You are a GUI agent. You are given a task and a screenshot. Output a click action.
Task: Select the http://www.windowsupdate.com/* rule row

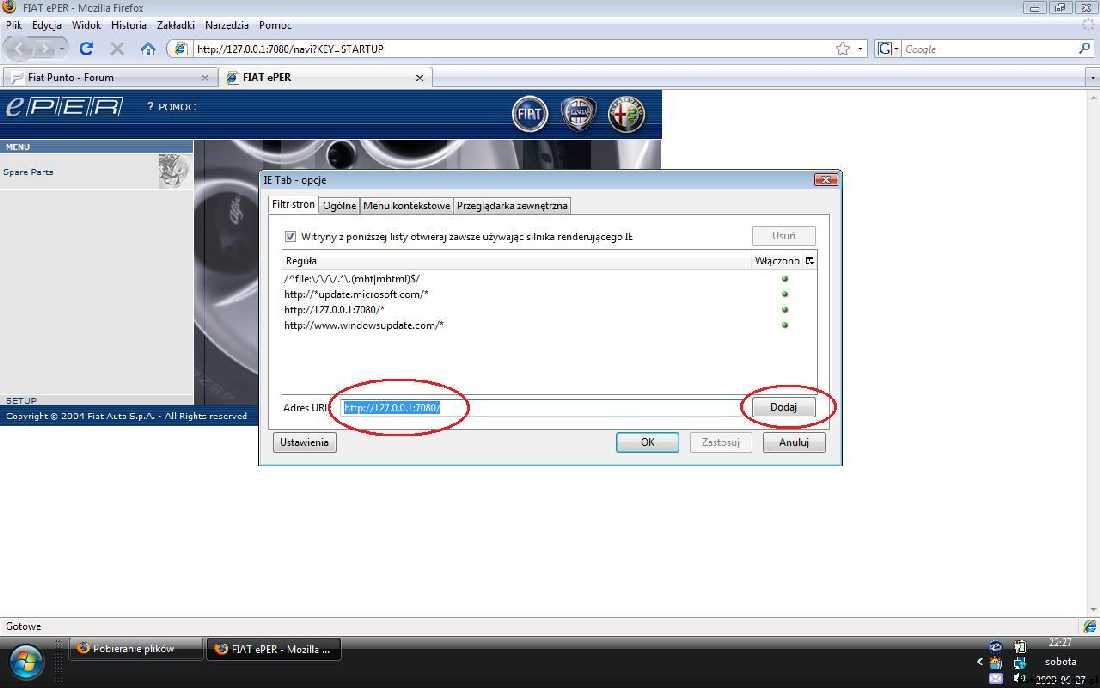tap(549, 325)
